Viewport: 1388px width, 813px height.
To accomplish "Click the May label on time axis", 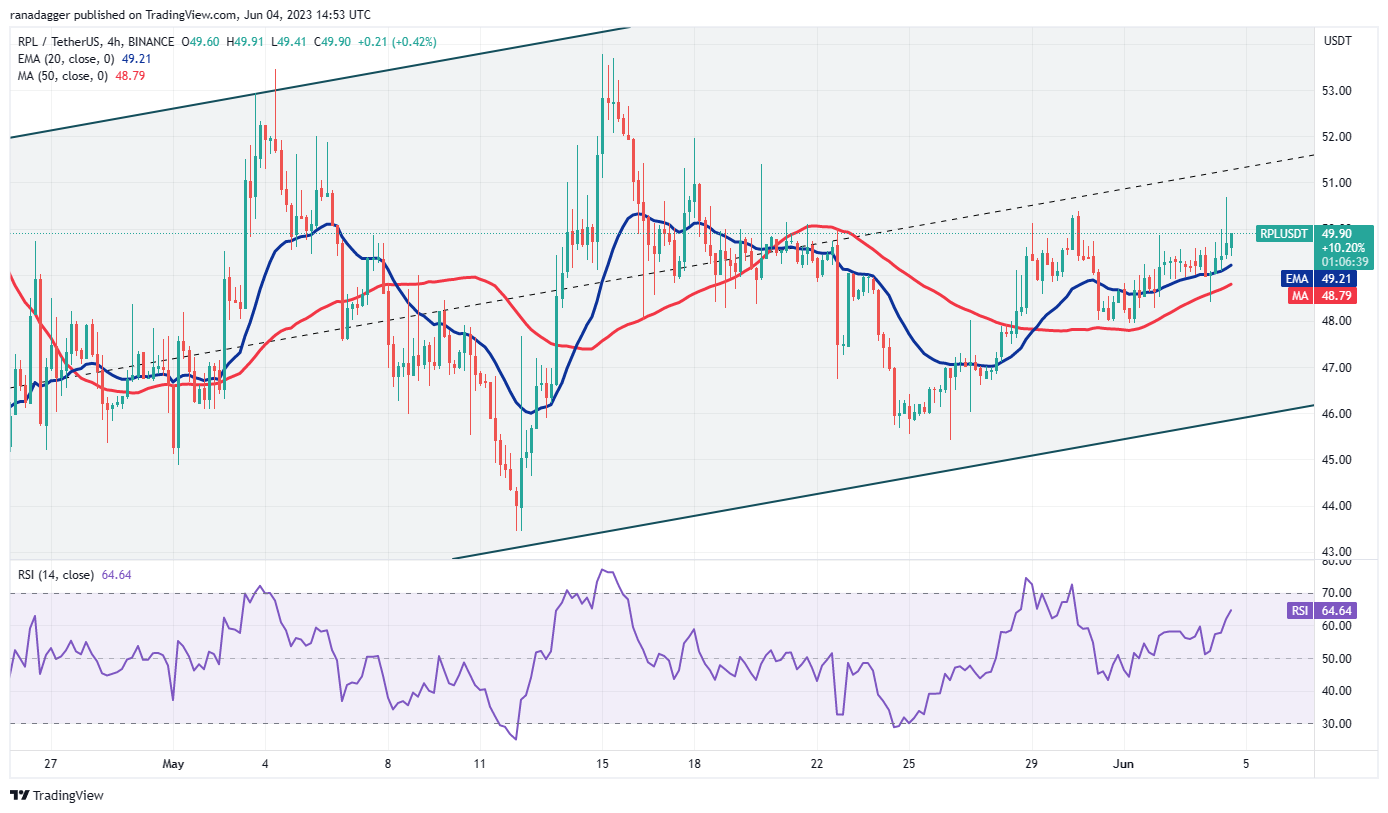I will (173, 765).
